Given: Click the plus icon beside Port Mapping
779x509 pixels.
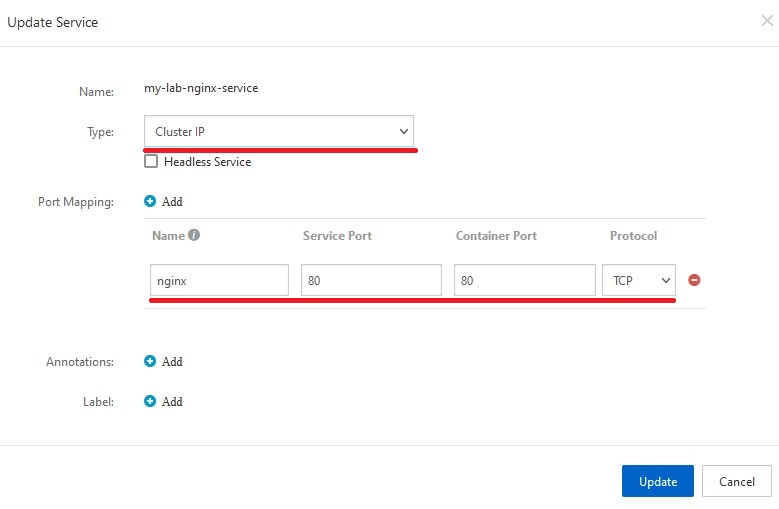Looking at the screenshot, I should click(x=150, y=201).
